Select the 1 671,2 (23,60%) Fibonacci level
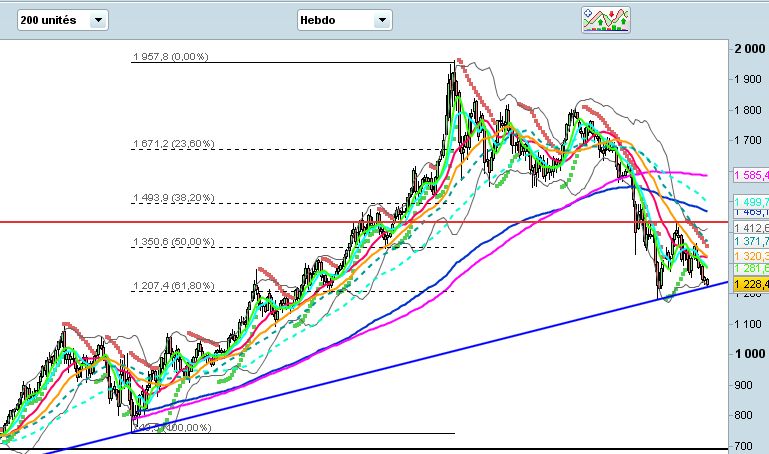This screenshot has height=454, width=769. 172,144
